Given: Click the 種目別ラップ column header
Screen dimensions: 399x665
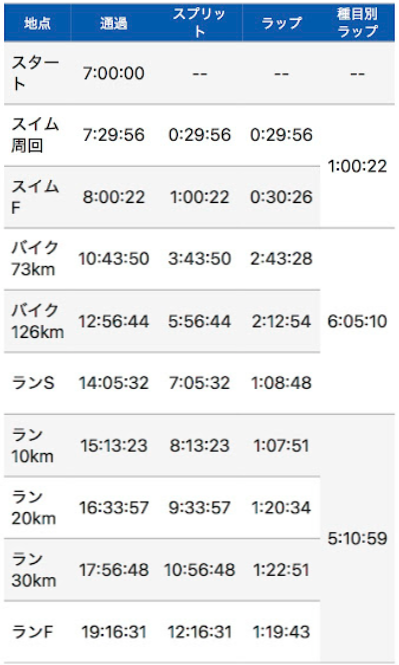Looking at the screenshot, I should [x=357, y=22].
